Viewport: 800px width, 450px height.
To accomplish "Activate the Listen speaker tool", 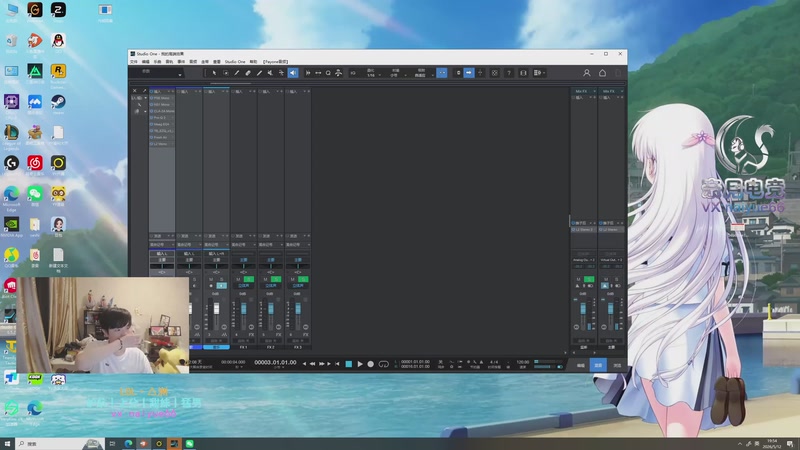I will (293, 73).
